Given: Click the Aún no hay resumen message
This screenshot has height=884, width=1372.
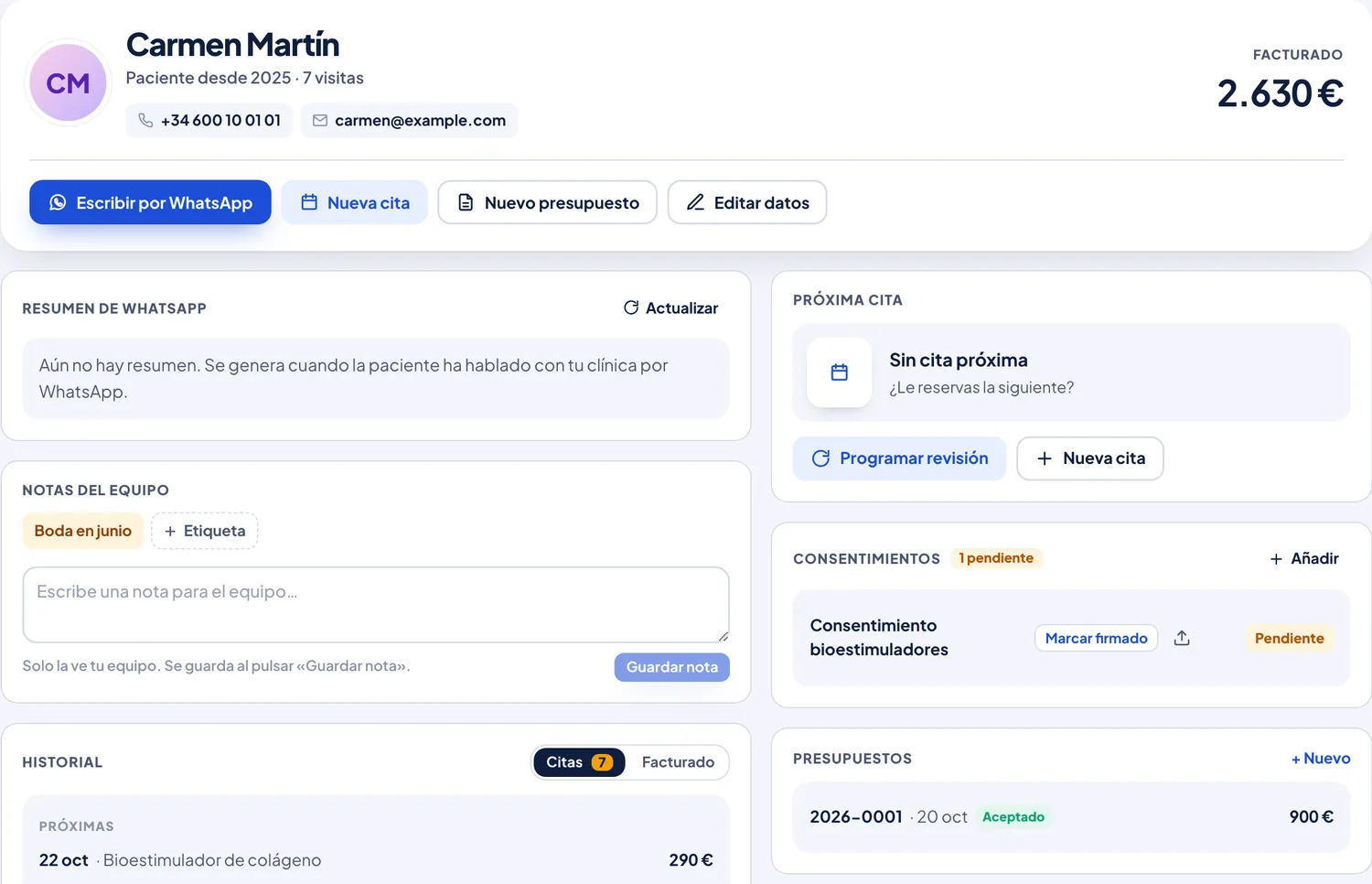Looking at the screenshot, I should 376,379.
